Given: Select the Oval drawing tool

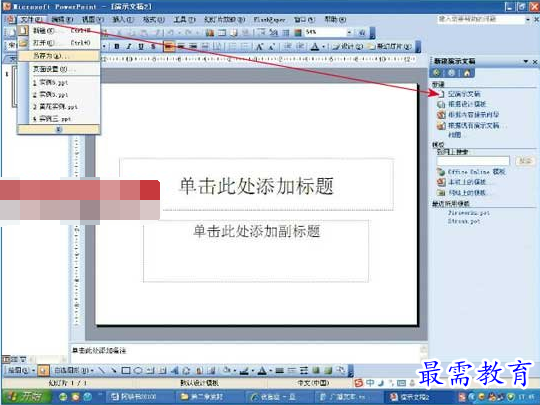Looking at the screenshot, I should coord(138,371).
